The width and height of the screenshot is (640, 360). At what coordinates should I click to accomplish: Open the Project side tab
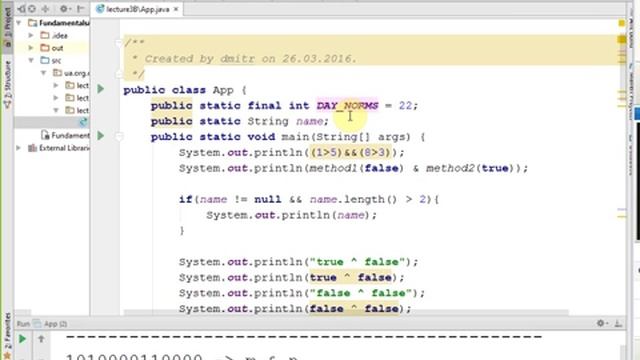pyautogui.click(x=7, y=28)
